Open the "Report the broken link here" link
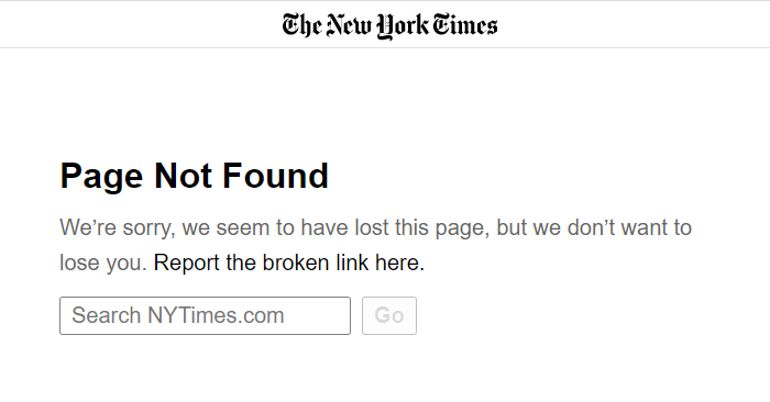Screen dimensions: 770x402 tap(289, 264)
